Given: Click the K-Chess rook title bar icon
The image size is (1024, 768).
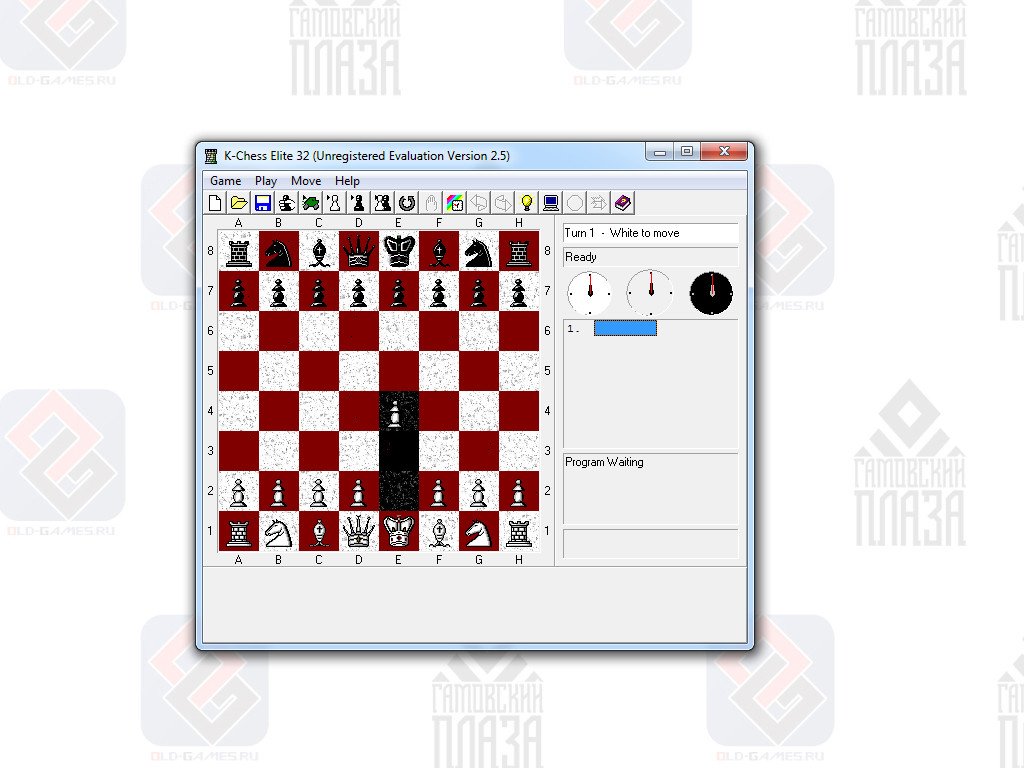Looking at the screenshot, I should (x=211, y=156).
